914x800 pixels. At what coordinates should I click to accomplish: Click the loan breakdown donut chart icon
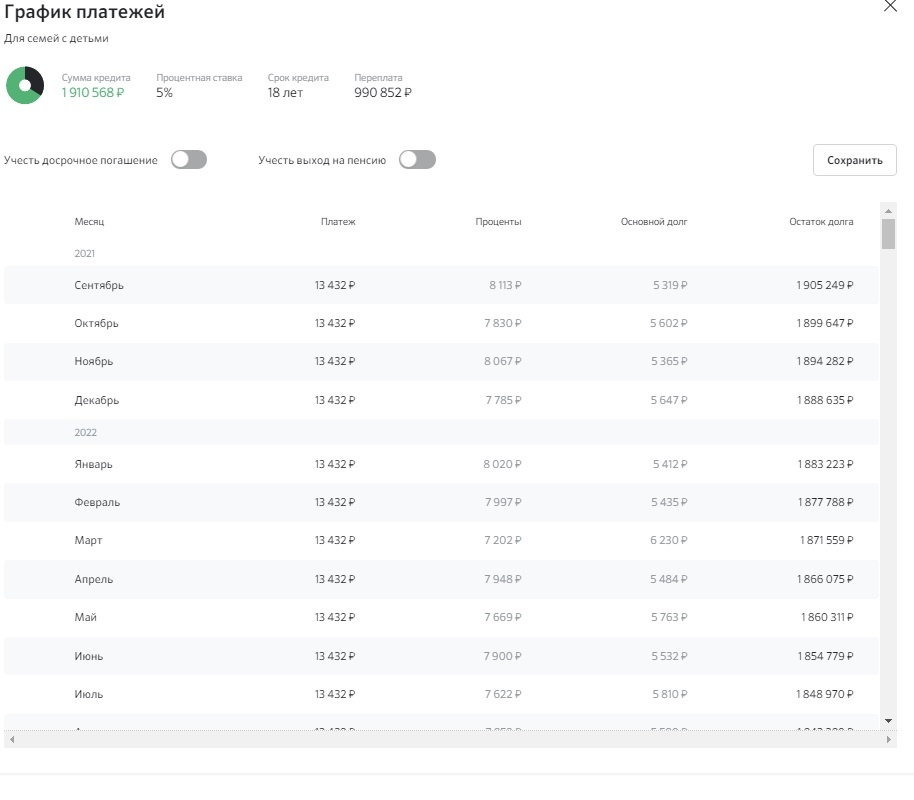(25, 85)
